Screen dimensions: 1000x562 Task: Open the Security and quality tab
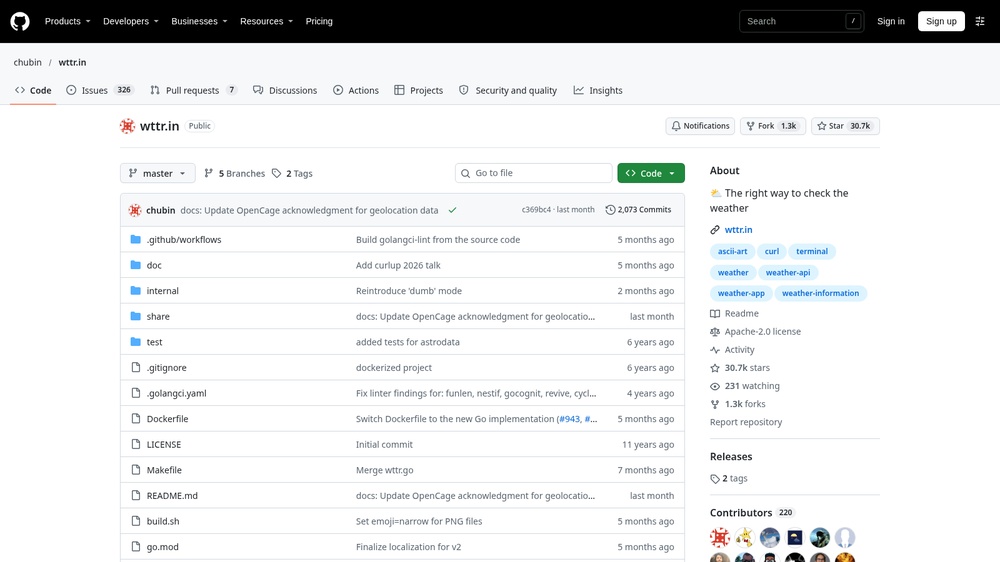point(508,90)
